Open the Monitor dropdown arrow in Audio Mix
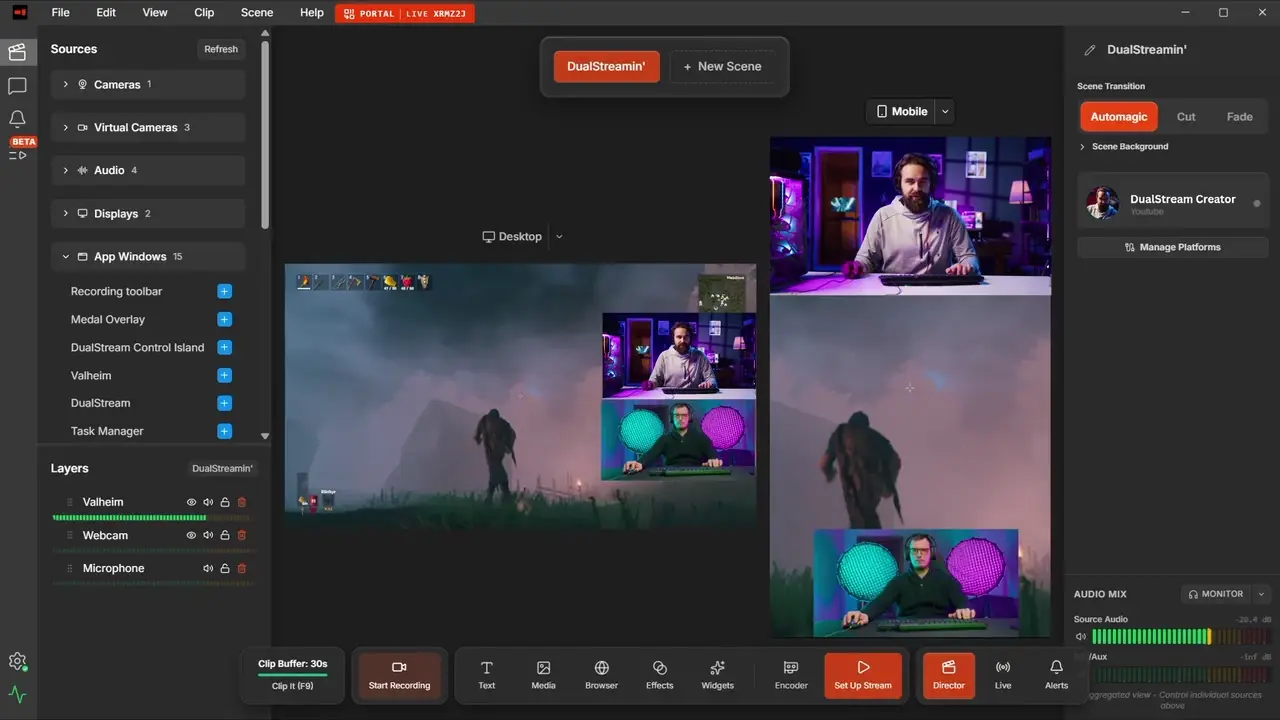The image size is (1280, 720). (1261, 594)
